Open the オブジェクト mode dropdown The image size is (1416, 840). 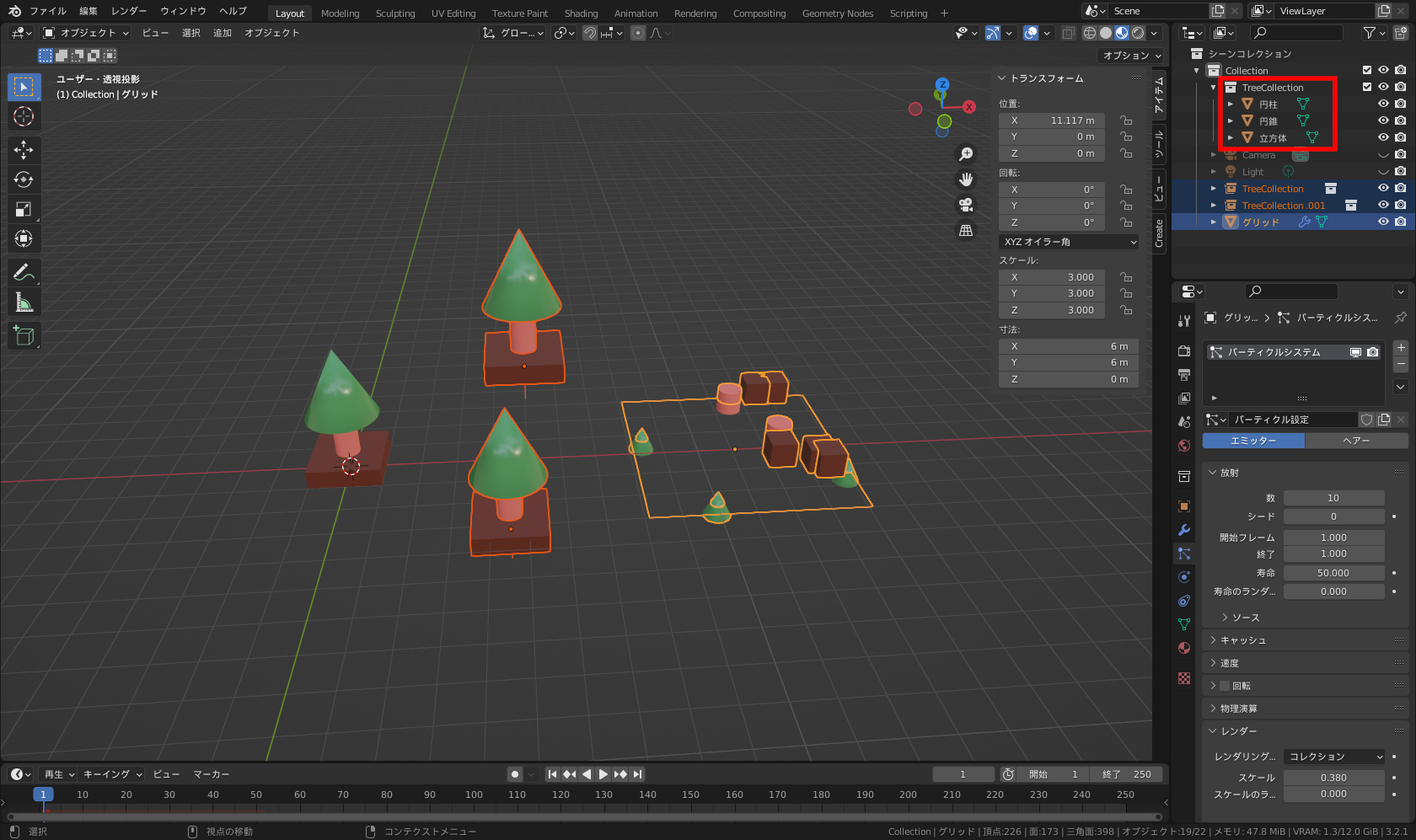coord(86,33)
